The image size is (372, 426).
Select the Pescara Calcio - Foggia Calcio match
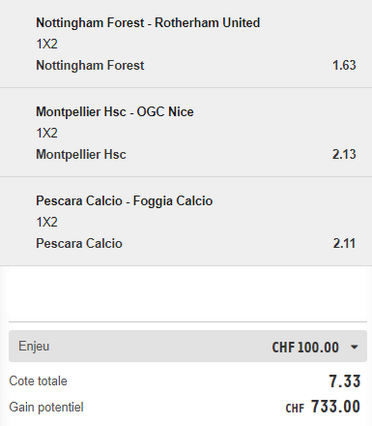tap(124, 201)
